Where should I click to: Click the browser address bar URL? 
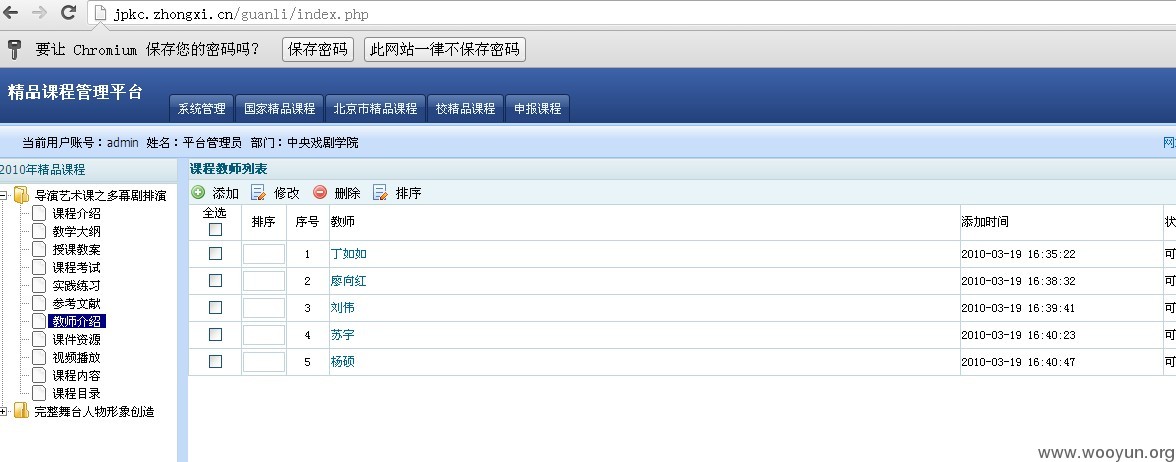[x=241, y=14]
